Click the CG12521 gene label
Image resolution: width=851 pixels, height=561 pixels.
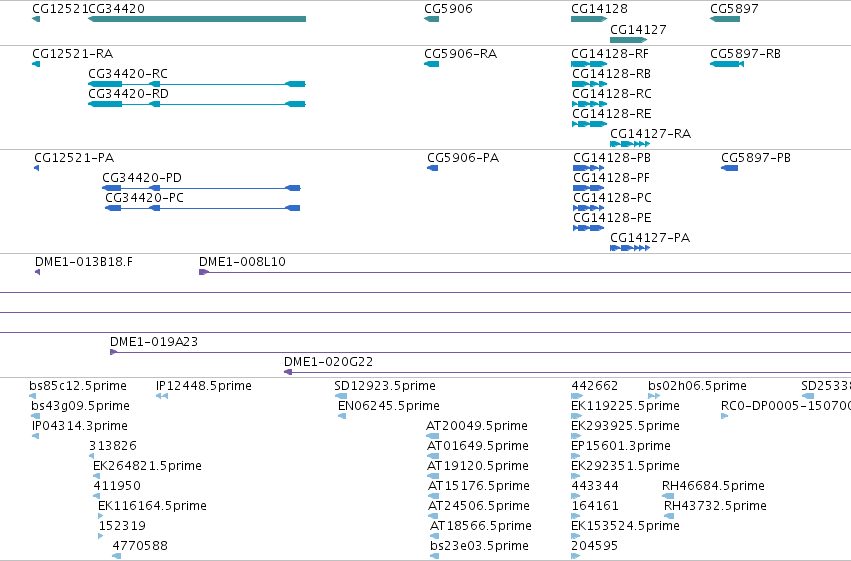[60, 9]
